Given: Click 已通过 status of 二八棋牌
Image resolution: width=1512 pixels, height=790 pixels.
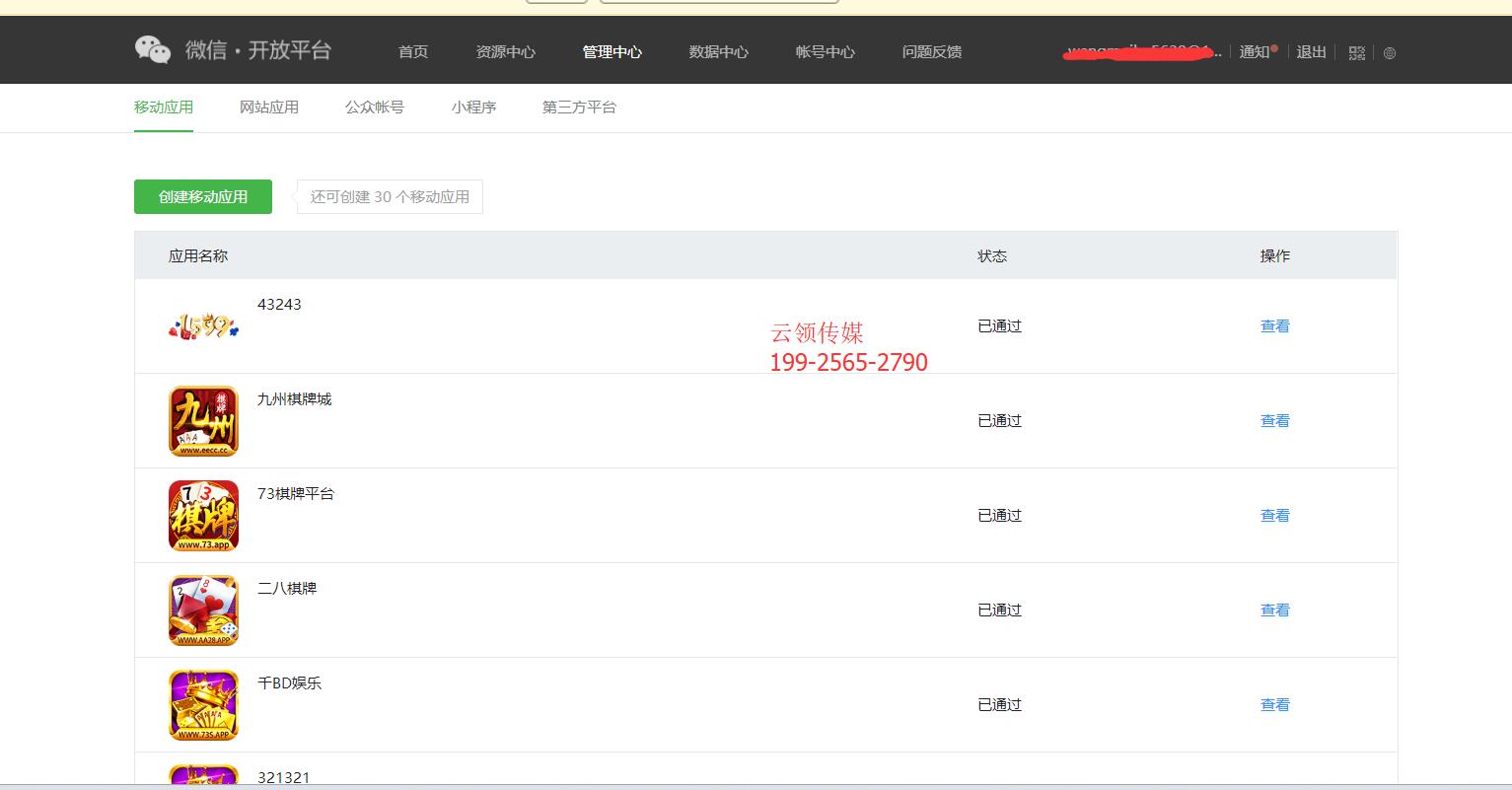Looking at the screenshot, I should tap(1000, 610).
